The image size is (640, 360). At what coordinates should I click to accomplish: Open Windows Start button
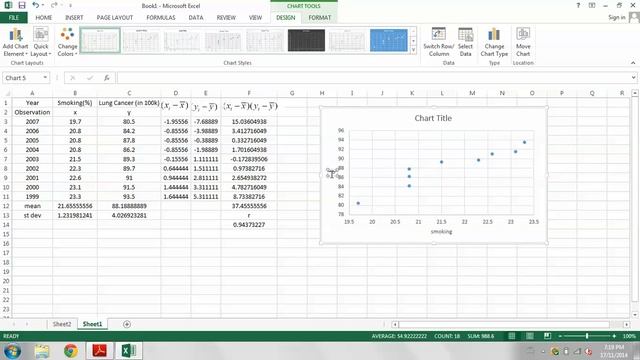pos(12,351)
